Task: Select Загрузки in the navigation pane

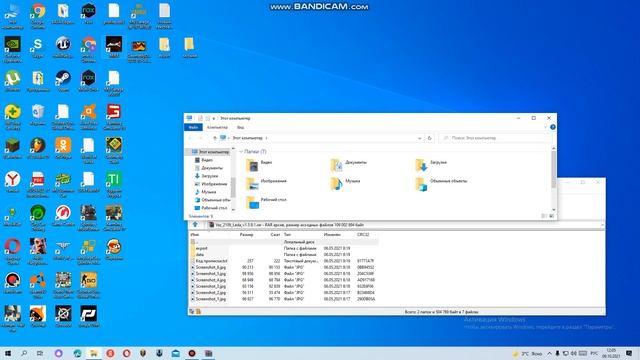Action: click(x=207, y=176)
